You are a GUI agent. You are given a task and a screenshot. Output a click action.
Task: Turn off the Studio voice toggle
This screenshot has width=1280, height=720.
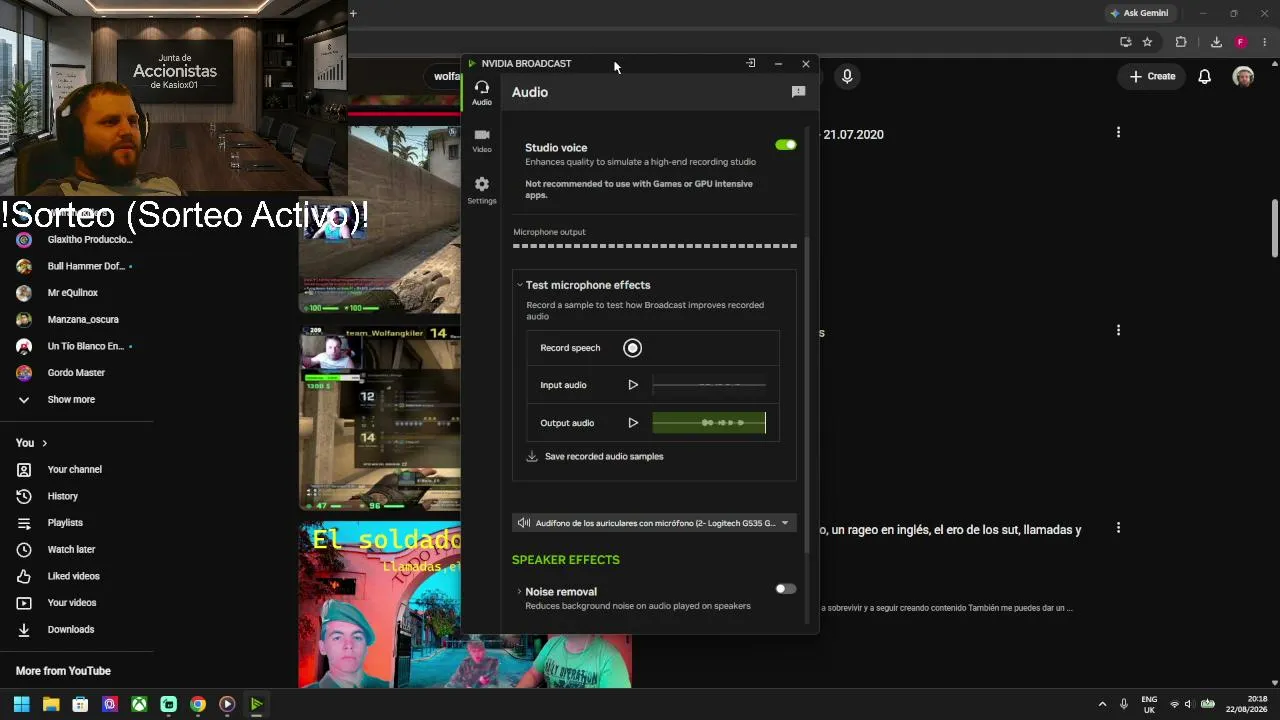pos(786,145)
